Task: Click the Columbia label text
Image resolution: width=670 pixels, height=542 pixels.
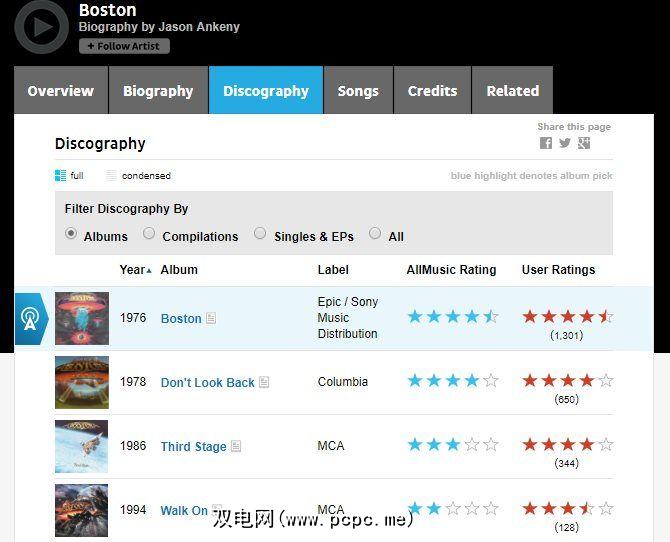Action: (x=343, y=382)
